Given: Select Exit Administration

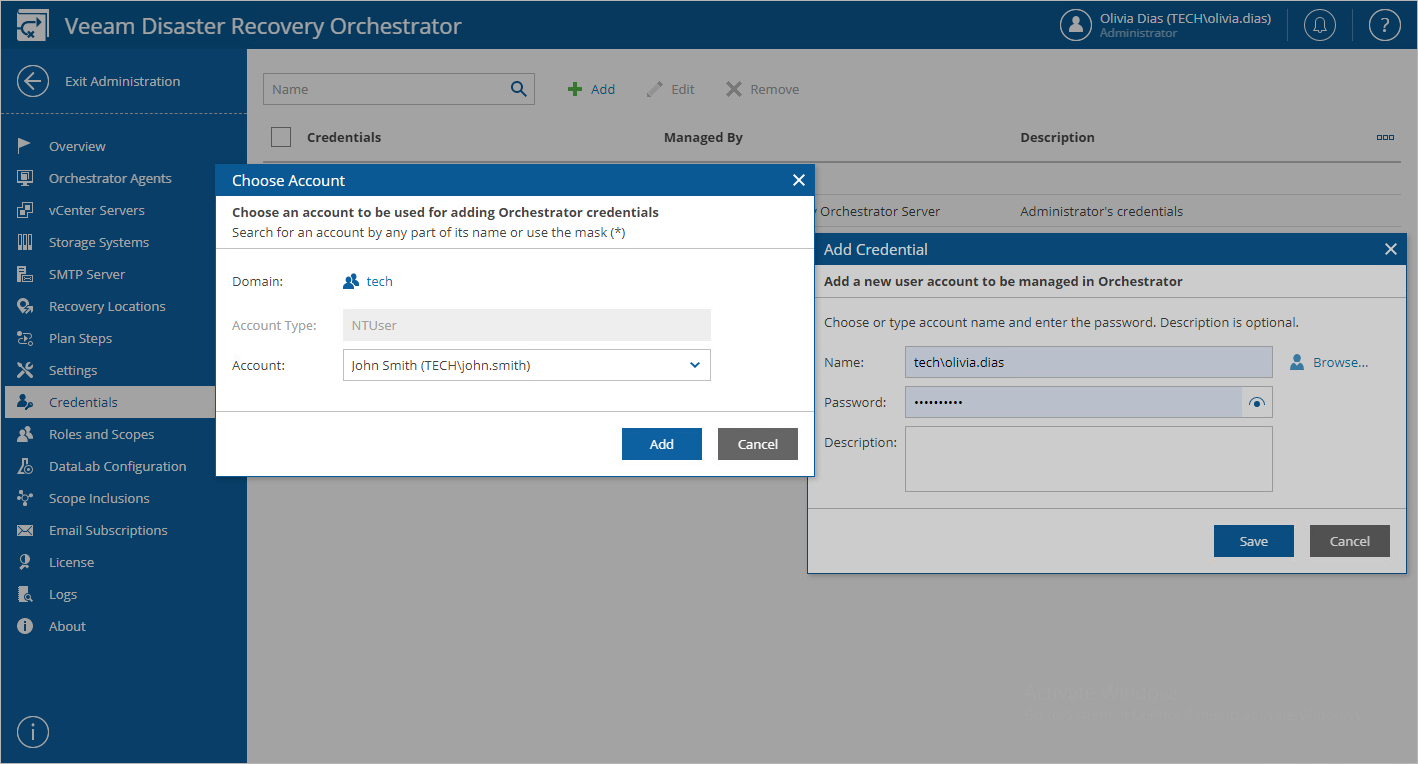Looking at the screenshot, I should [122, 81].
